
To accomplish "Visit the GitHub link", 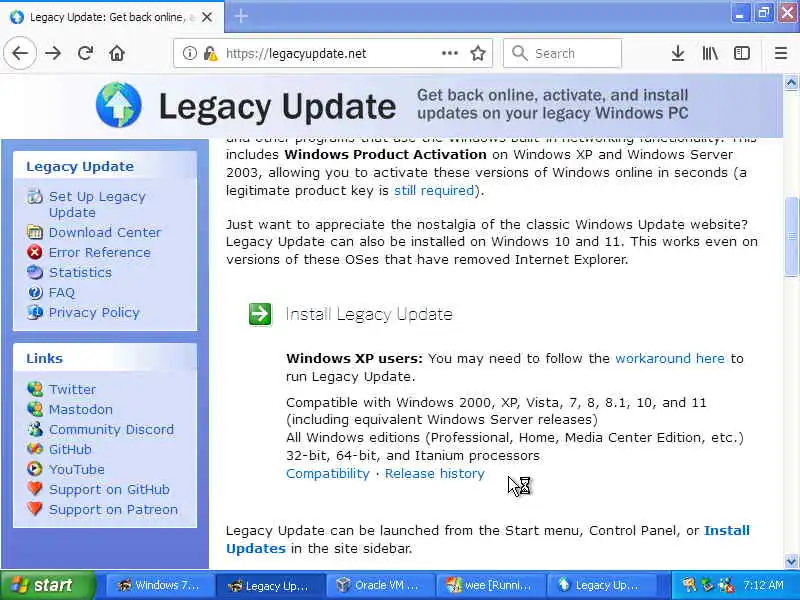I will 70,449.
